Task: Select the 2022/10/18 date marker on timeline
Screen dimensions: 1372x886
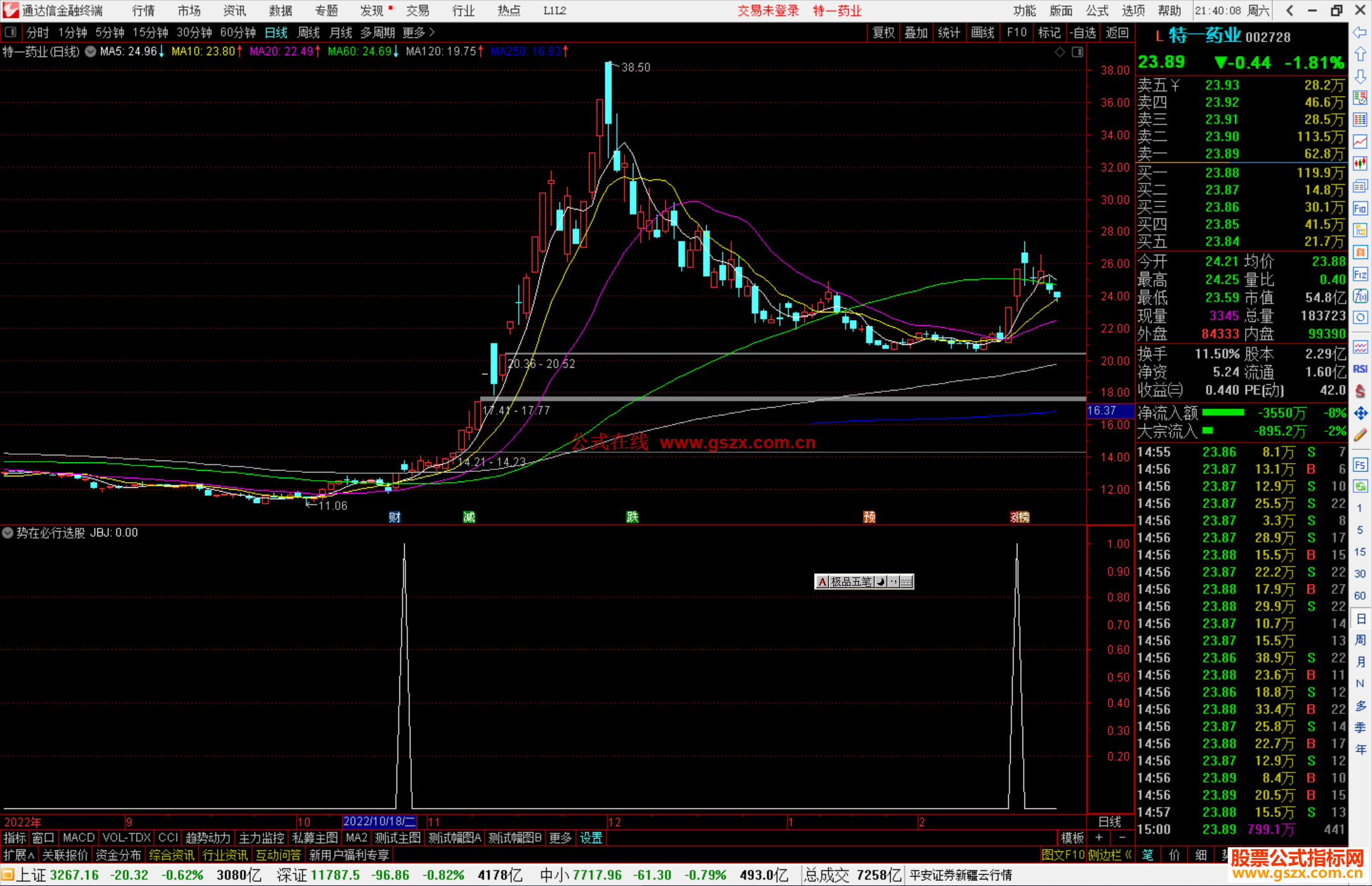Action: 379,821
